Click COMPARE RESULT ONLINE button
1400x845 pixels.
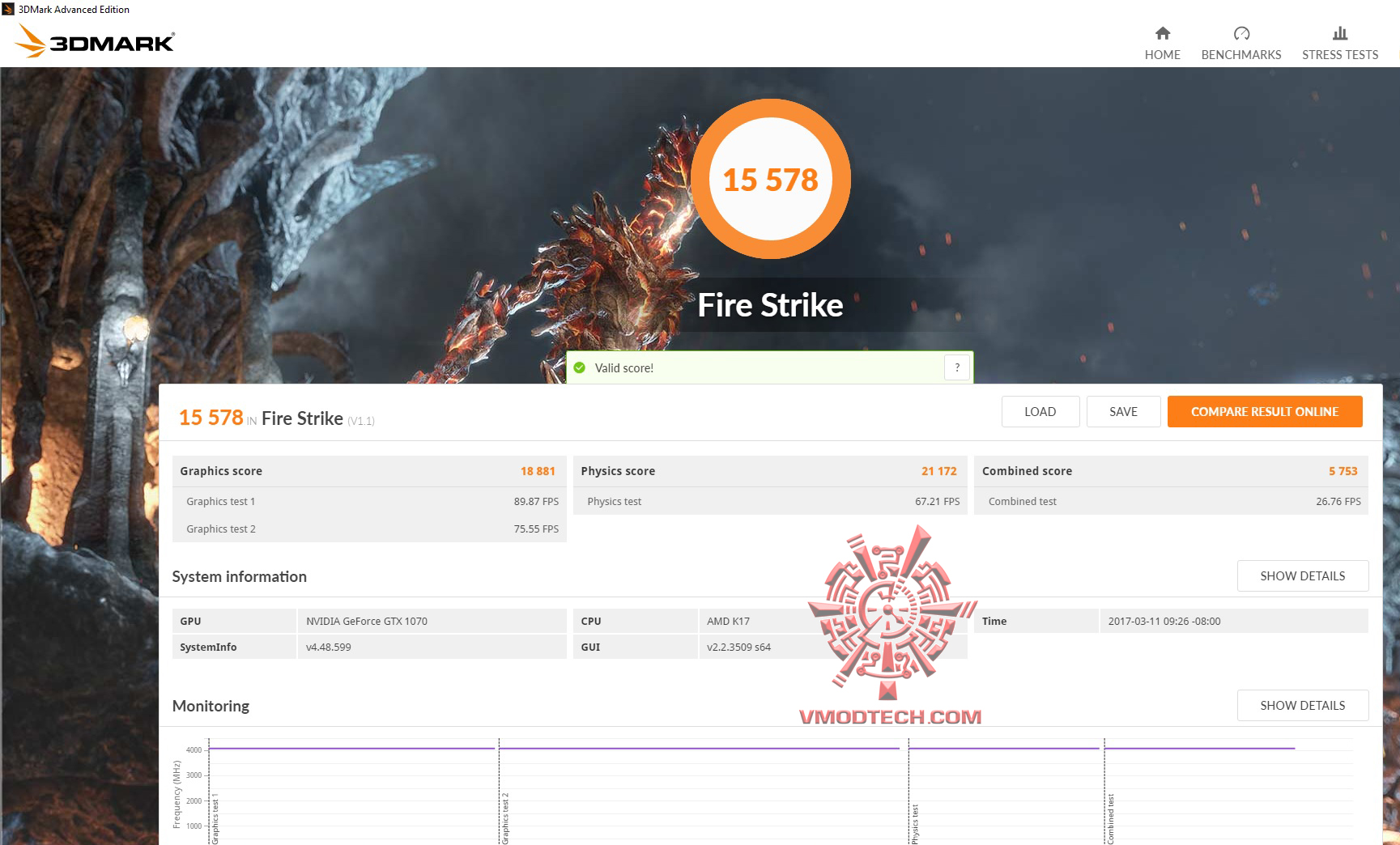(1265, 411)
